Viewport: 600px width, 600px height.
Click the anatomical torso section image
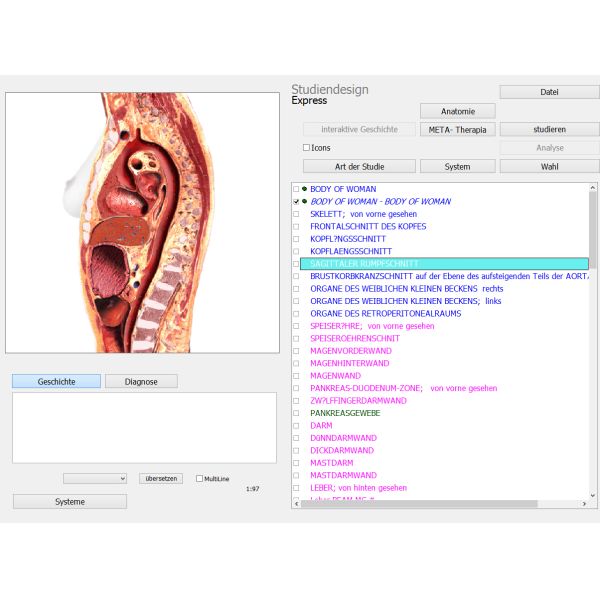click(142, 222)
